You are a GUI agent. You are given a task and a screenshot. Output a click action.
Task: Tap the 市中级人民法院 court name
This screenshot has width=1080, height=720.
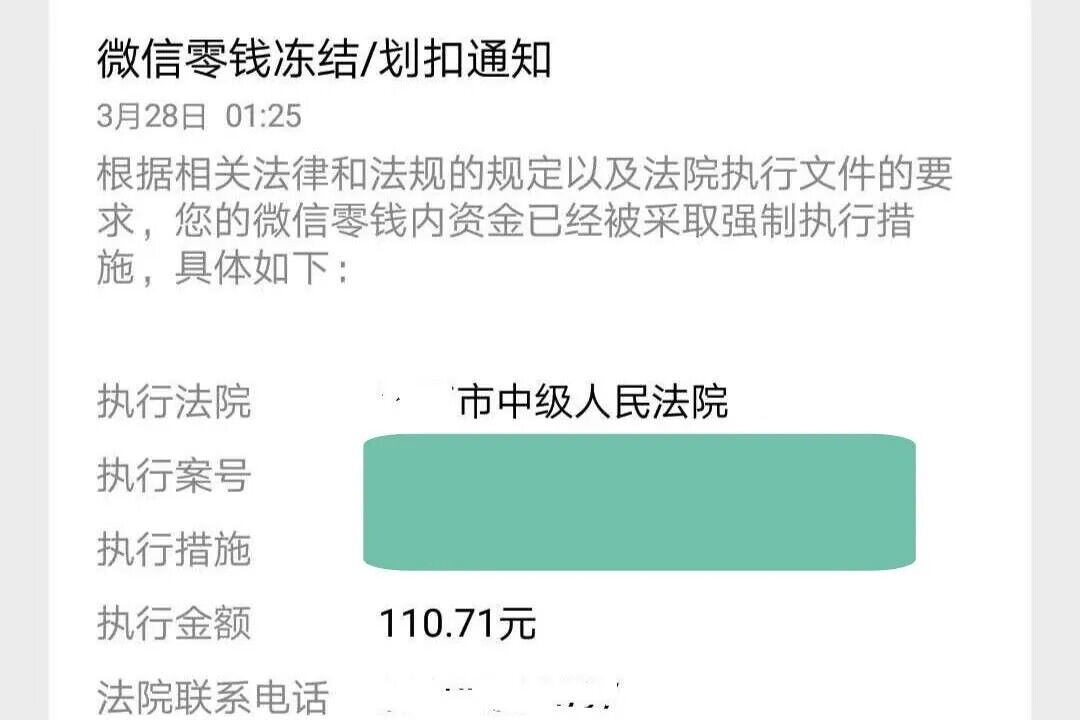pyautogui.click(x=592, y=402)
